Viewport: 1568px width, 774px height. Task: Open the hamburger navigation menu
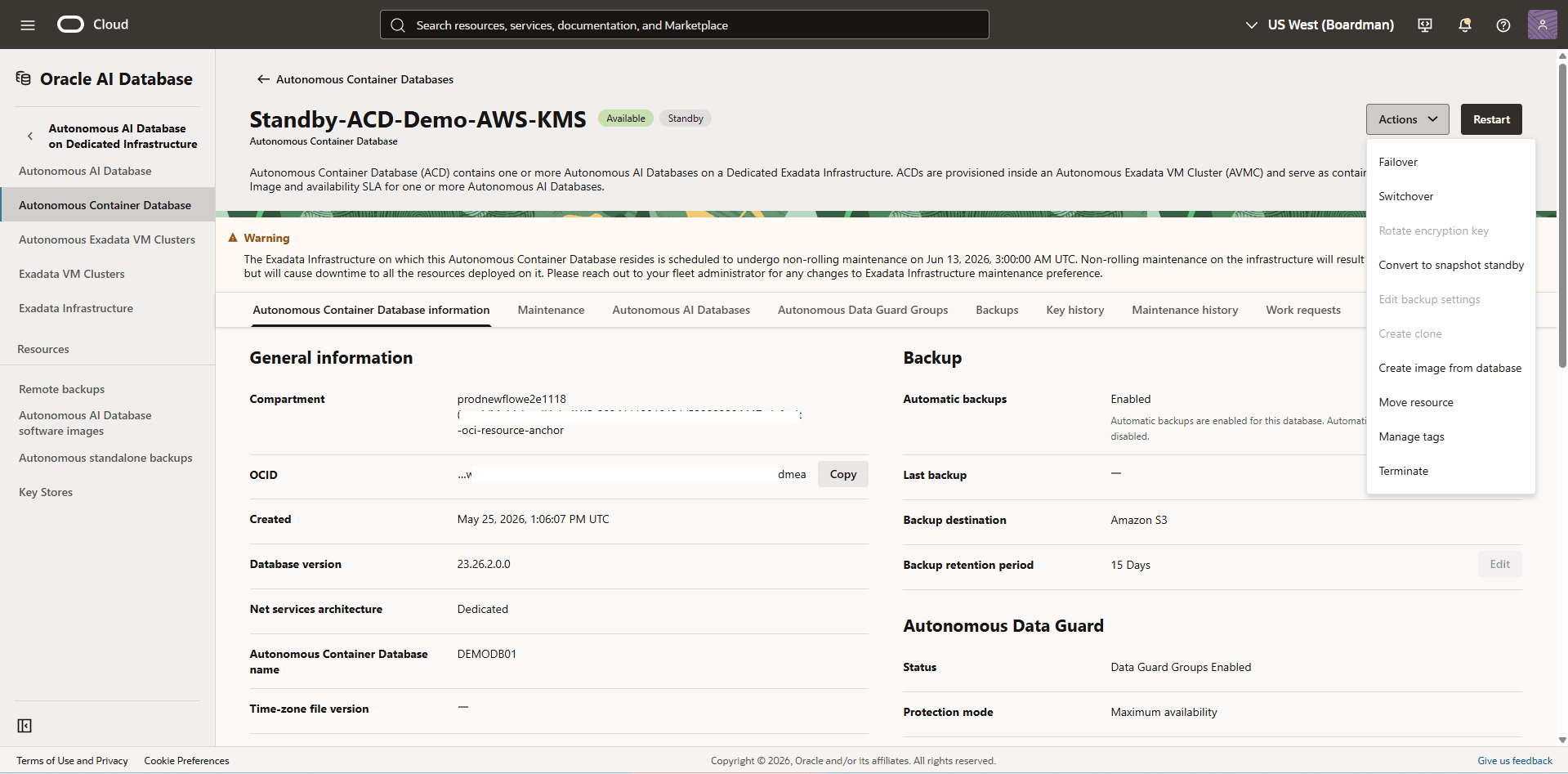click(x=28, y=25)
